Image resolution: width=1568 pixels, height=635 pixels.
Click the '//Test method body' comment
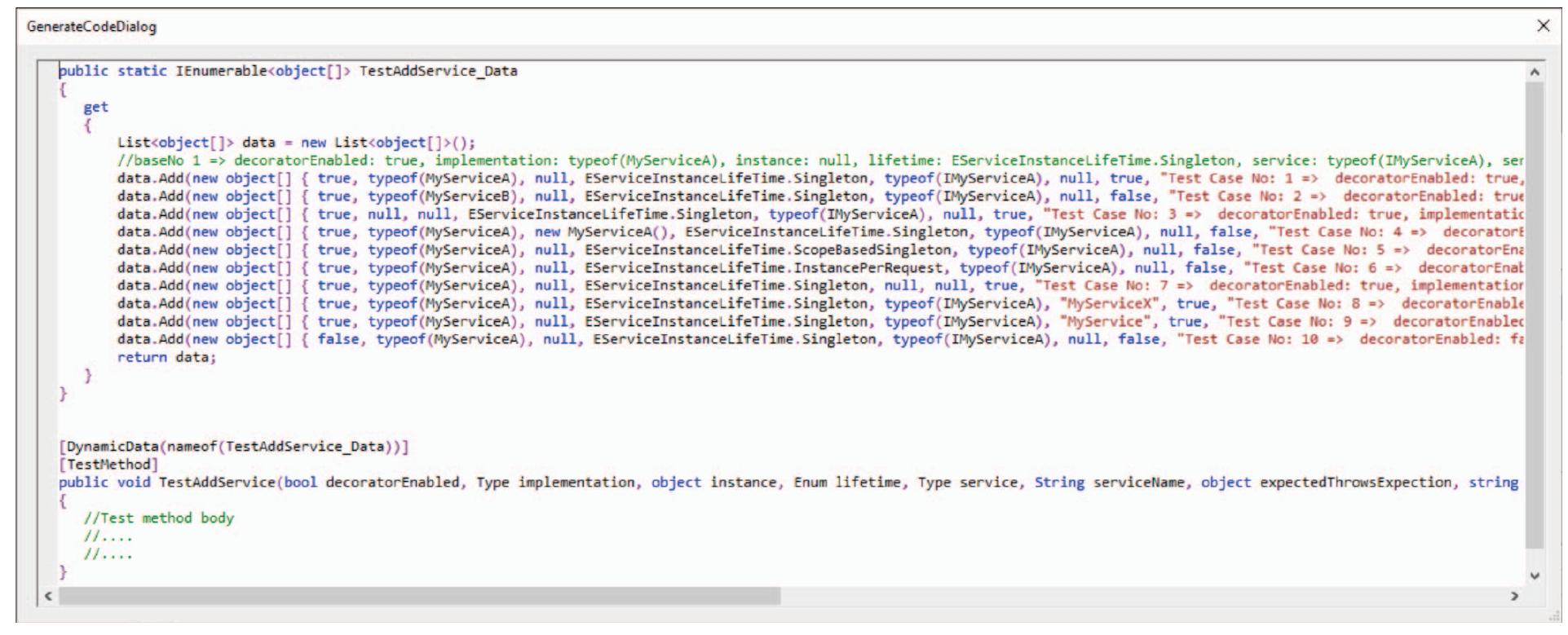(158, 518)
